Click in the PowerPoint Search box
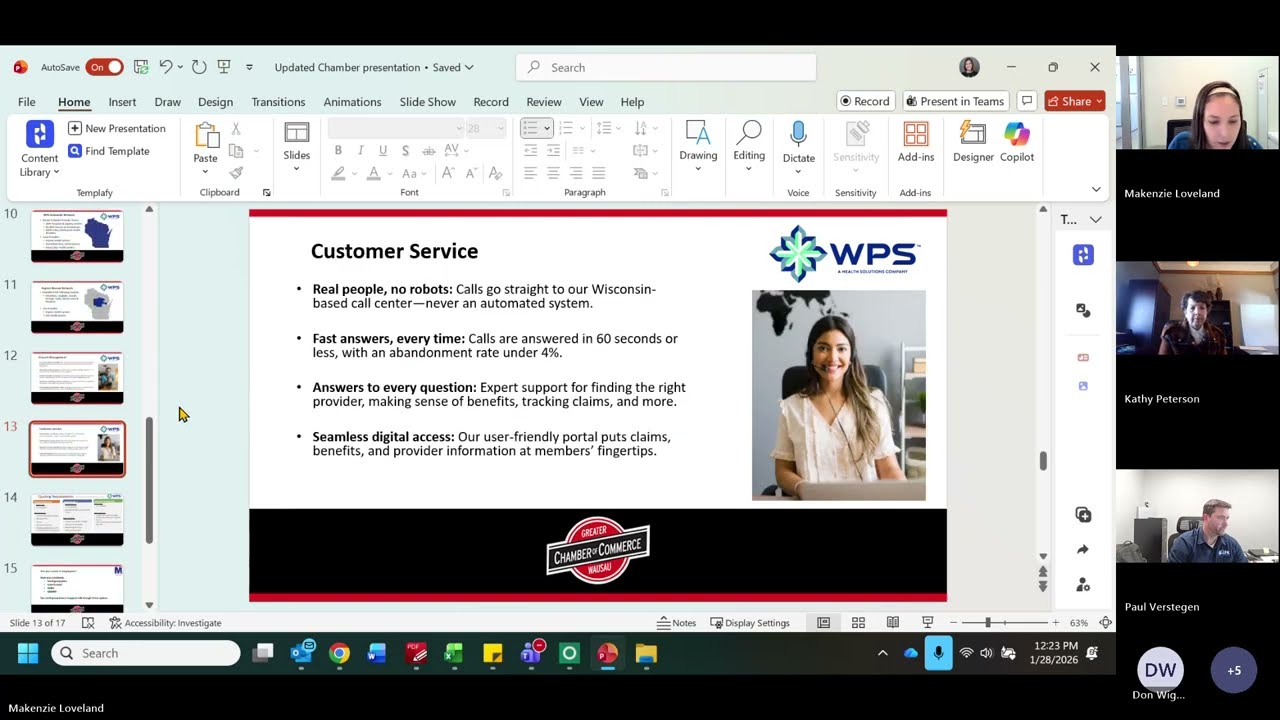The width and height of the screenshot is (1280, 720). [666, 67]
